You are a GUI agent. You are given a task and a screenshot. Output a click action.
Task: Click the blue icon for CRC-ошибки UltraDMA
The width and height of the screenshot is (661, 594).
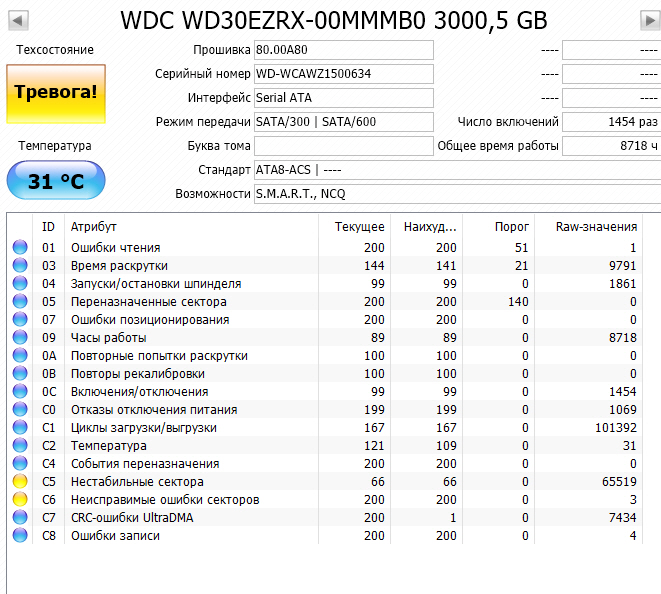click(x=20, y=518)
